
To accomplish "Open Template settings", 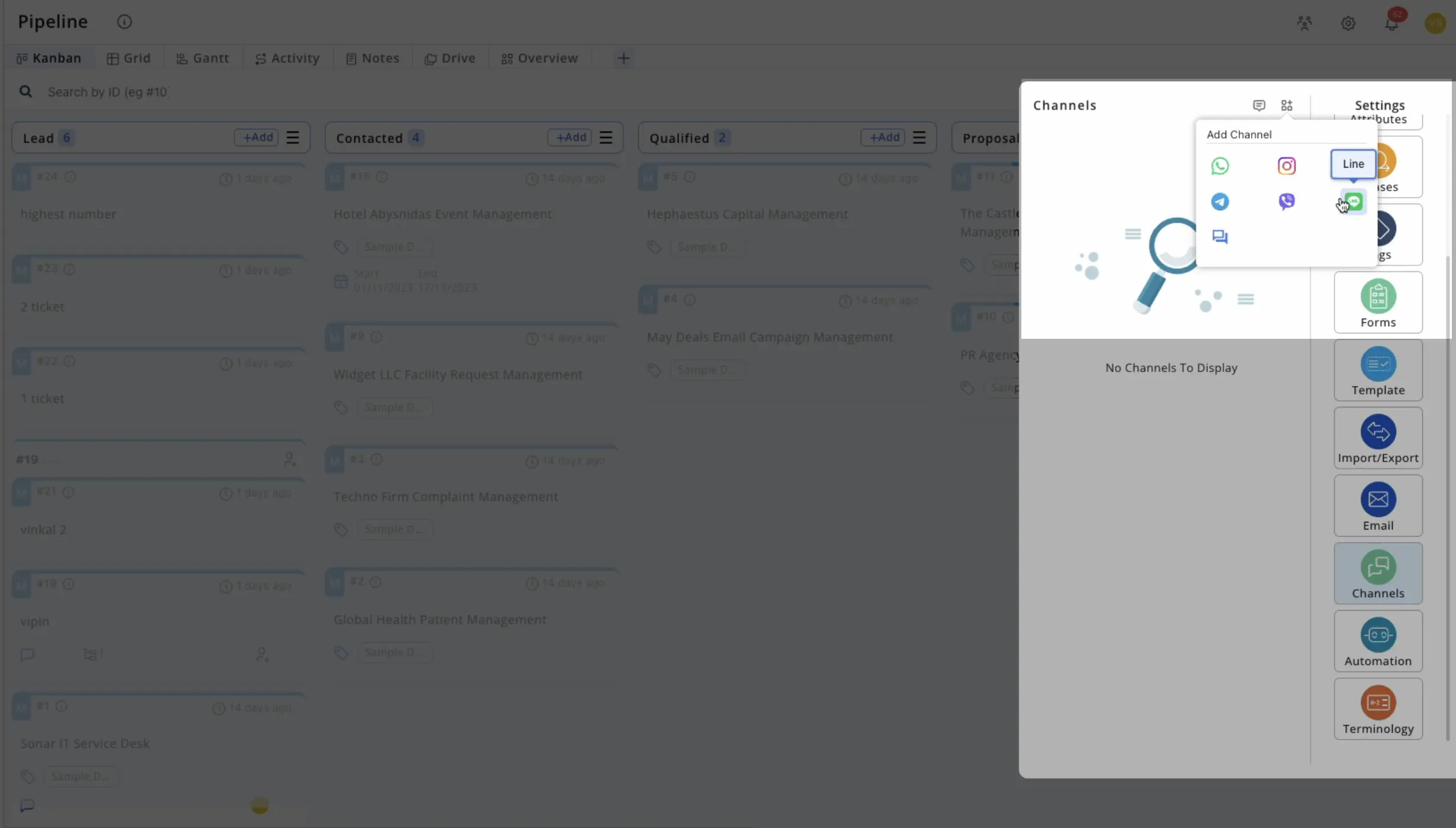I will pyautogui.click(x=1378, y=370).
